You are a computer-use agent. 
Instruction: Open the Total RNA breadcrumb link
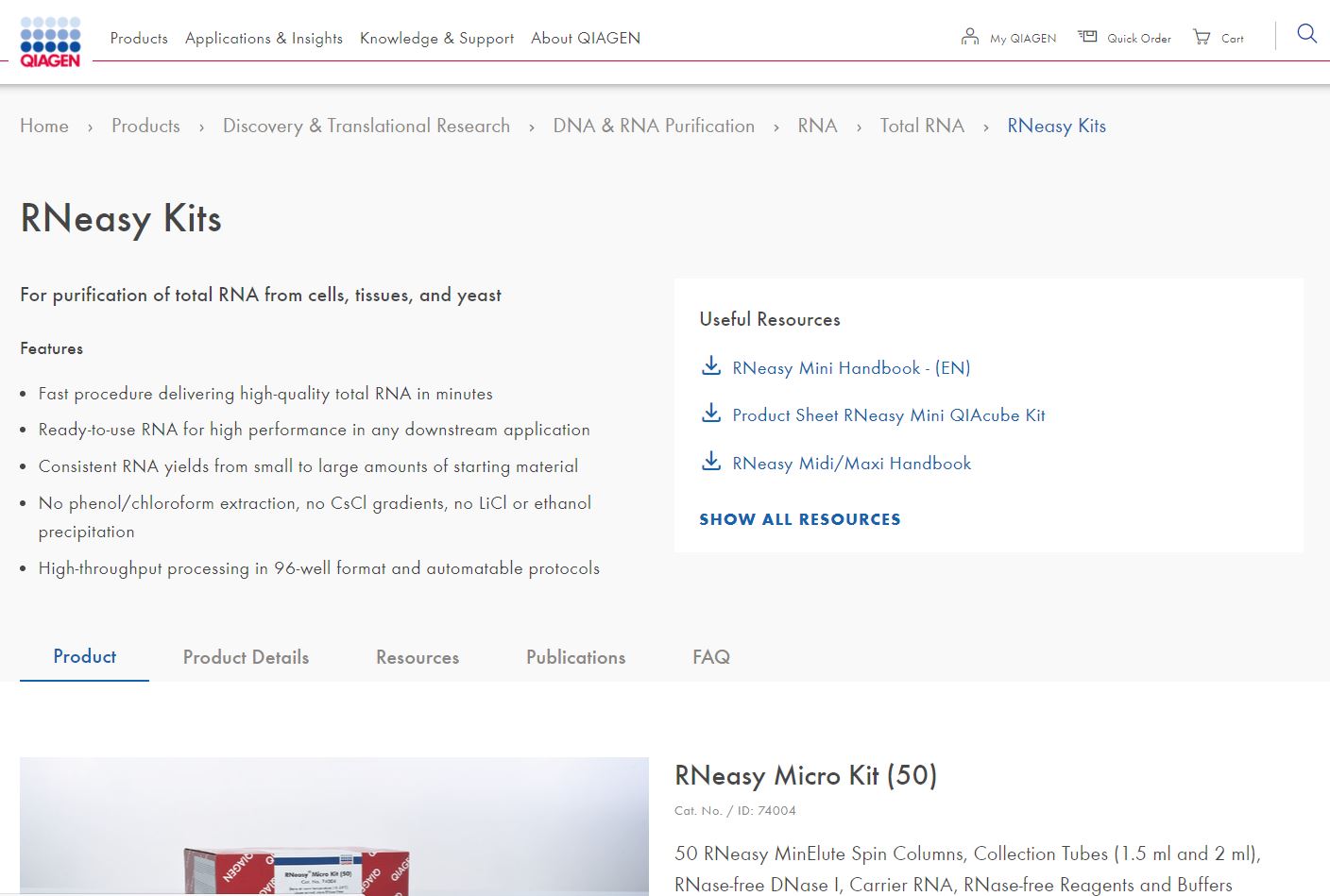[x=922, y=126]
